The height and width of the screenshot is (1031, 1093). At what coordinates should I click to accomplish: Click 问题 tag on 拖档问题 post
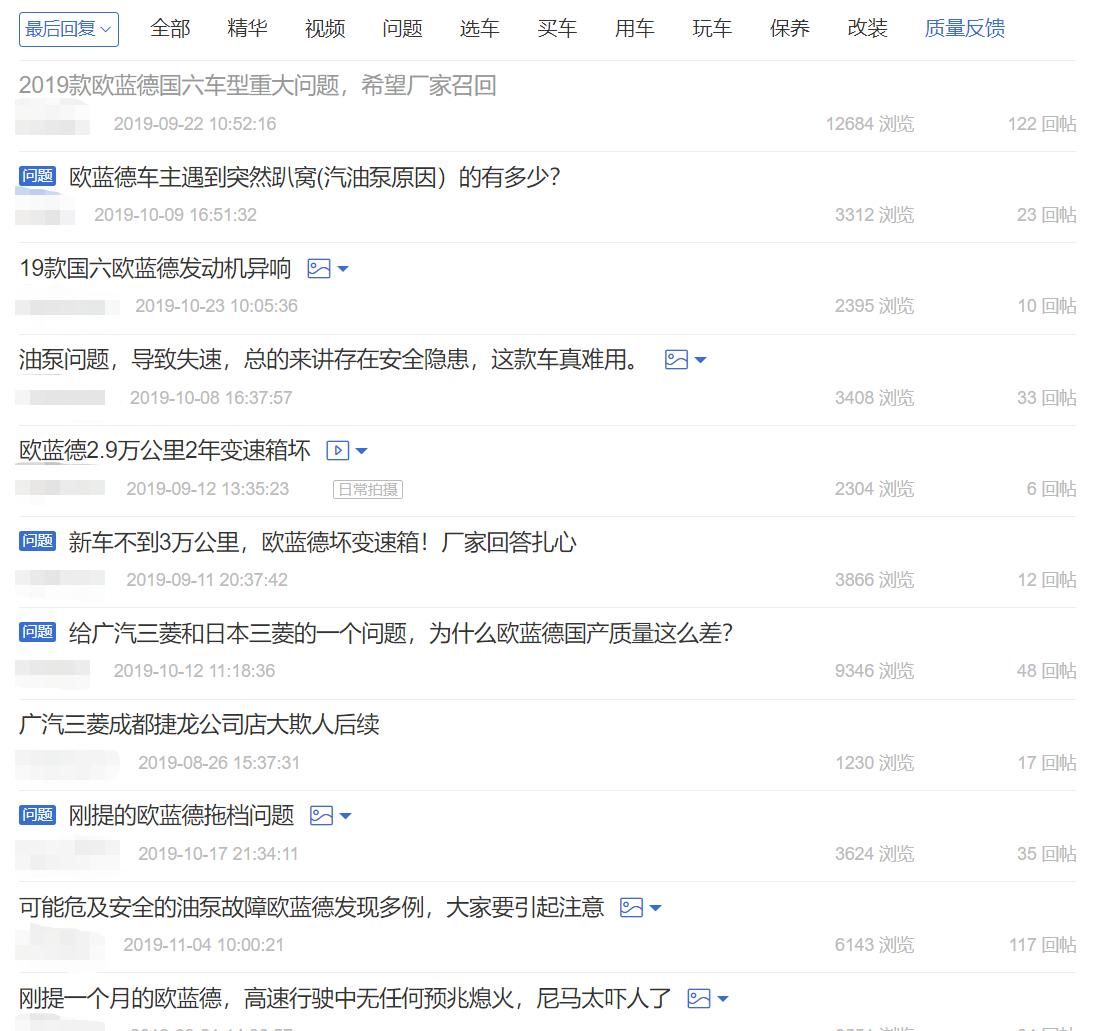coord(38,815)
